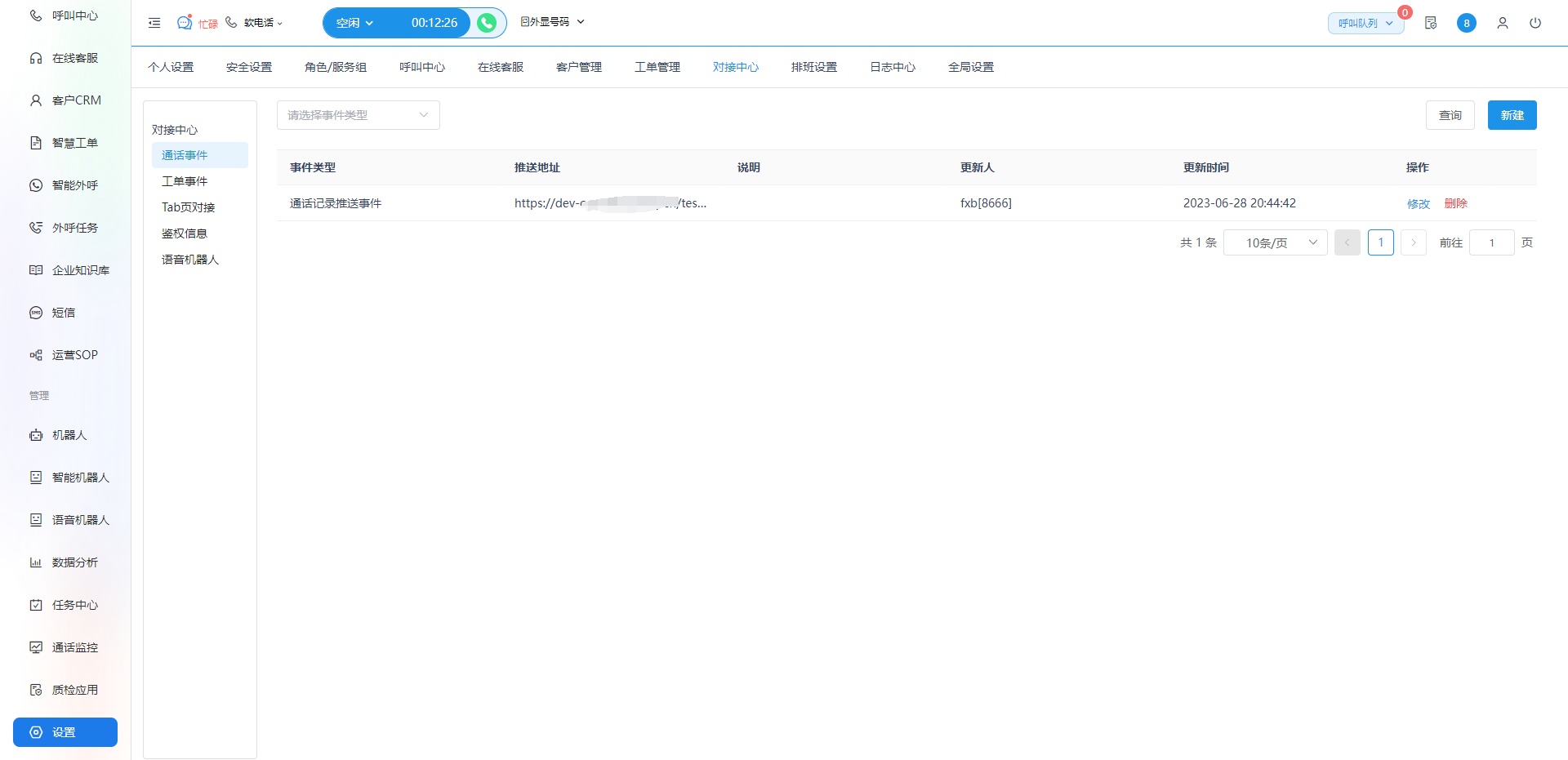1568x760 pixels.
Task: Switch to top 在线客服 tab
Action: (x=501, y=67)
